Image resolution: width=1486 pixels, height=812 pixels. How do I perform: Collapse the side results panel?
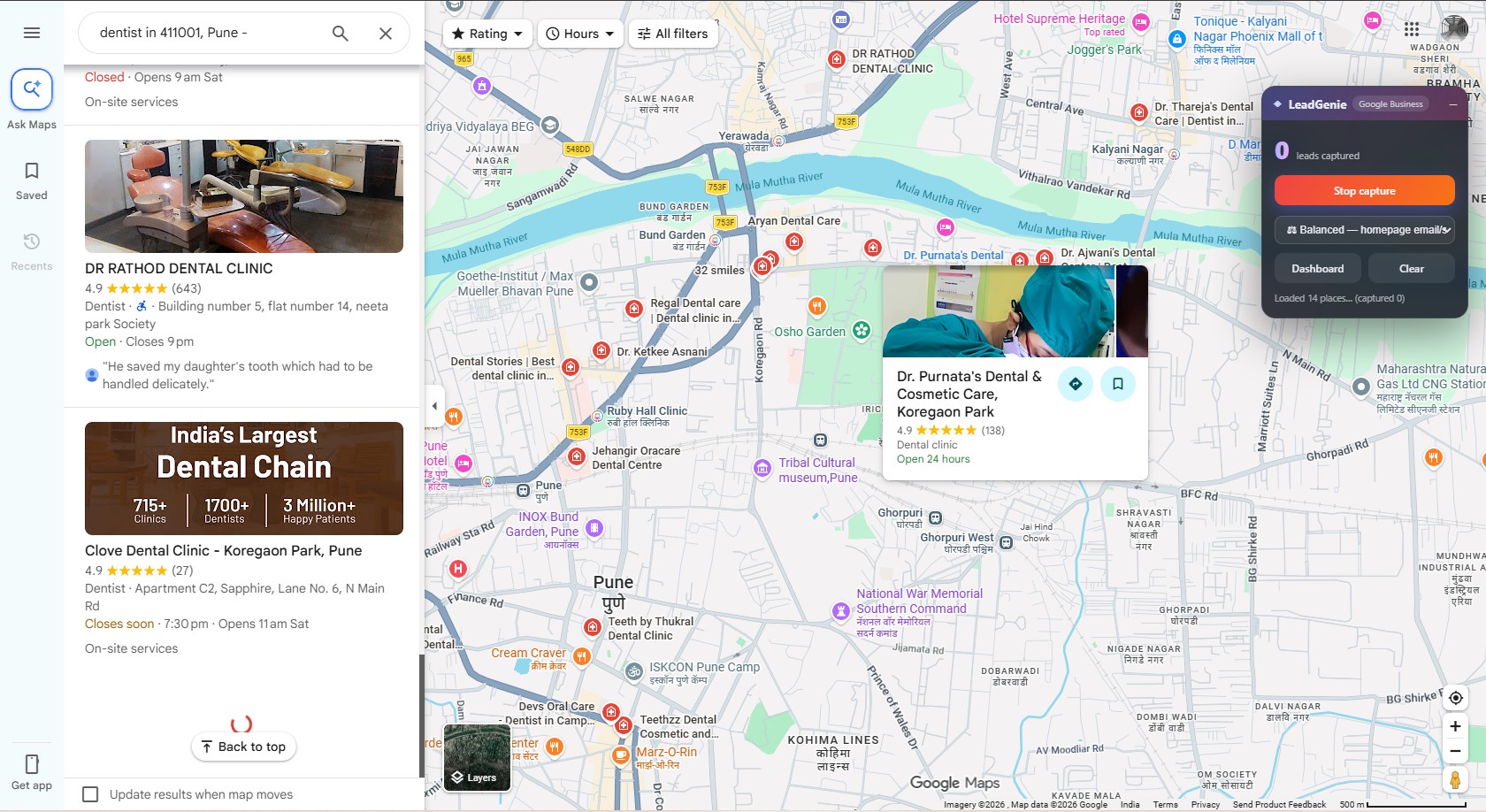pyautogui.click(x=434, y=406)
